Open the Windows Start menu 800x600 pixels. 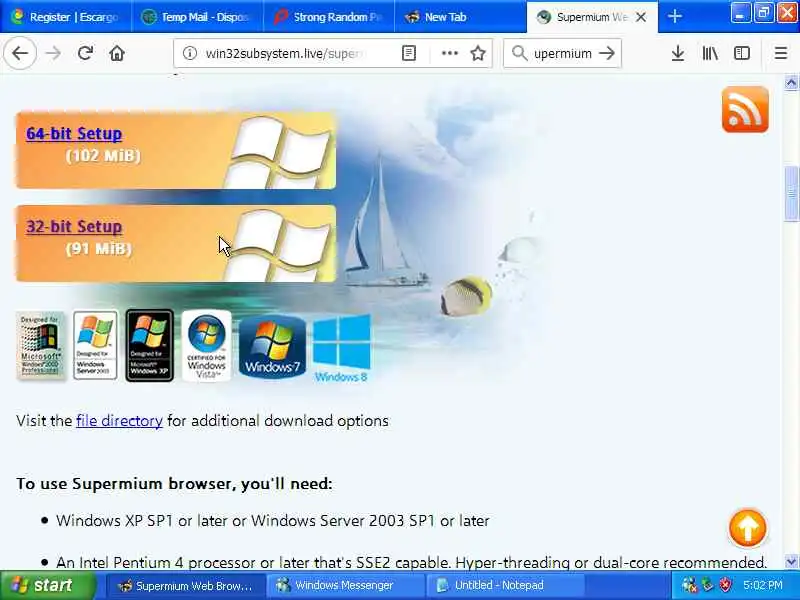pos(47,585)
